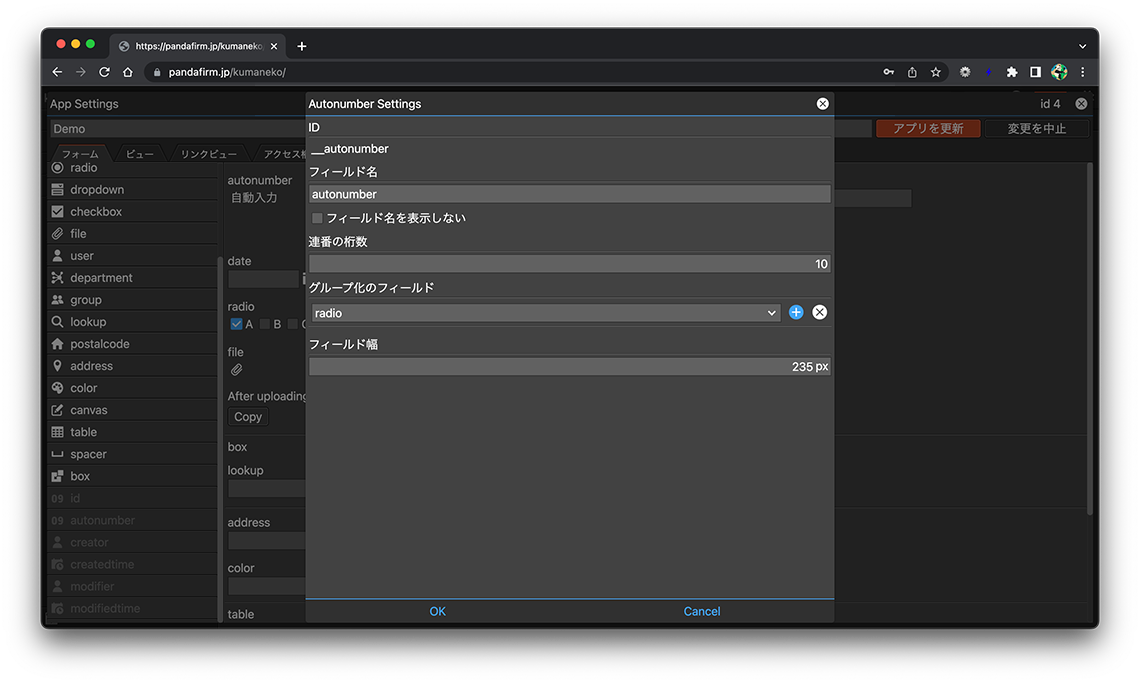Select the lookup field in sidebar
Image resolution: width=1140 pixels, height=683 pixels.
88,322
